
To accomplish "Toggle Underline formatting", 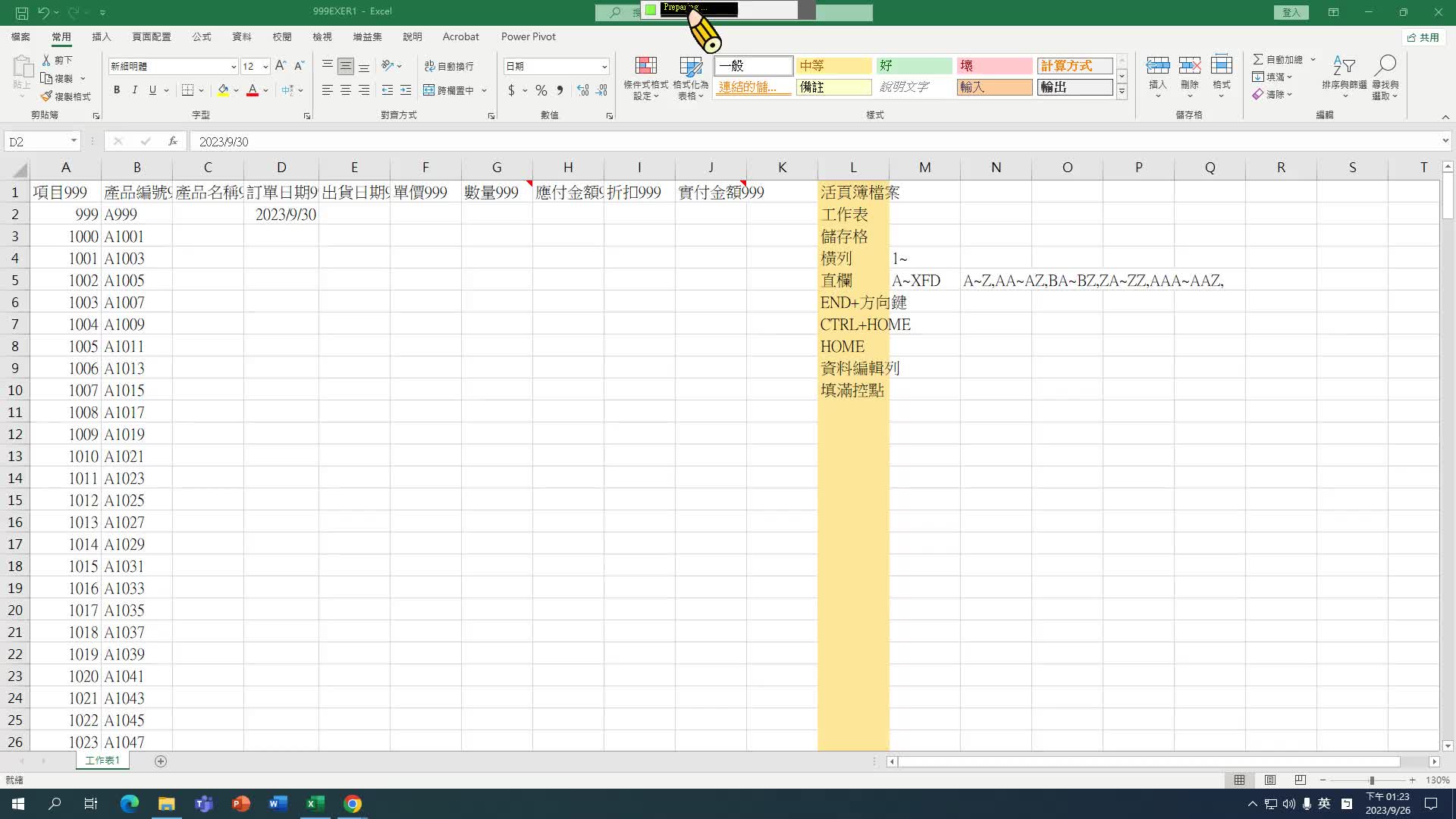I will point(153,90).
